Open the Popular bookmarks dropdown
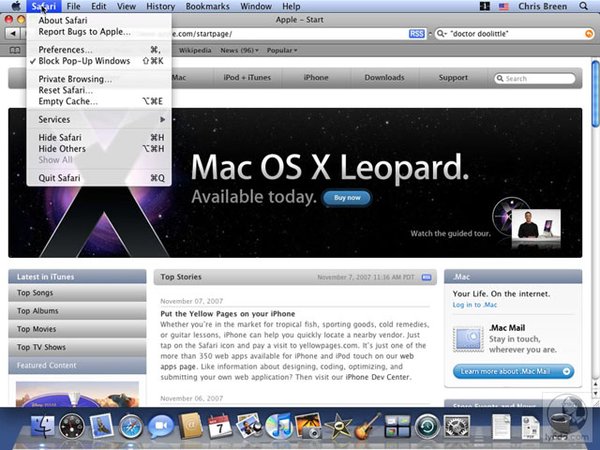The height and width of the screenshot is (450, 600). pos(282,50)
